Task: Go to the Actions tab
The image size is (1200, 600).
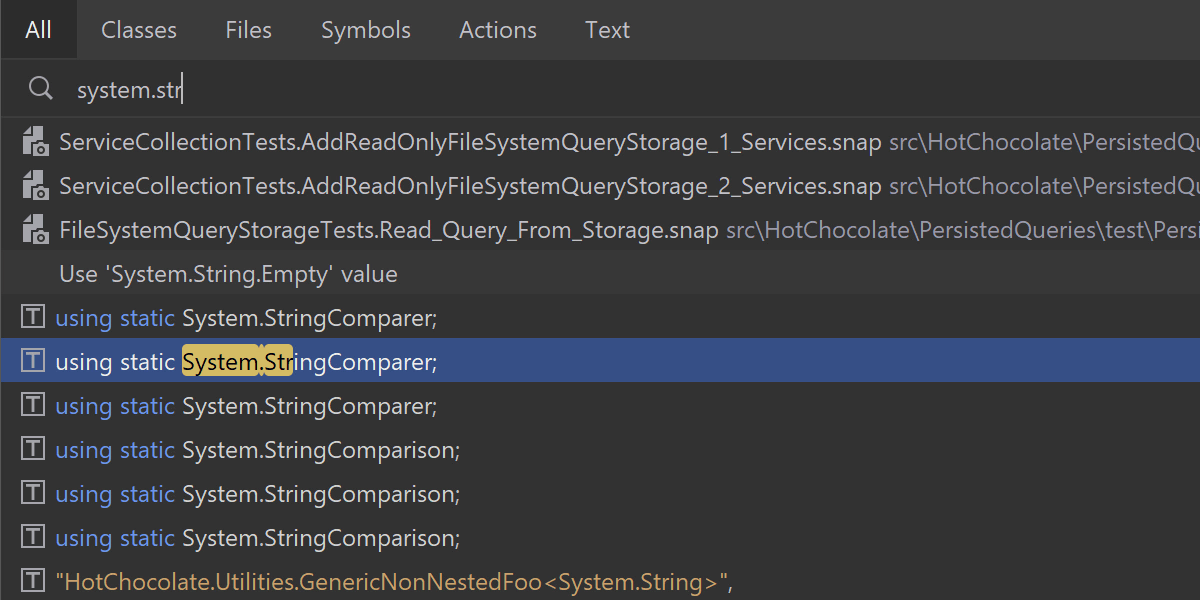Action: click(497, 30)
